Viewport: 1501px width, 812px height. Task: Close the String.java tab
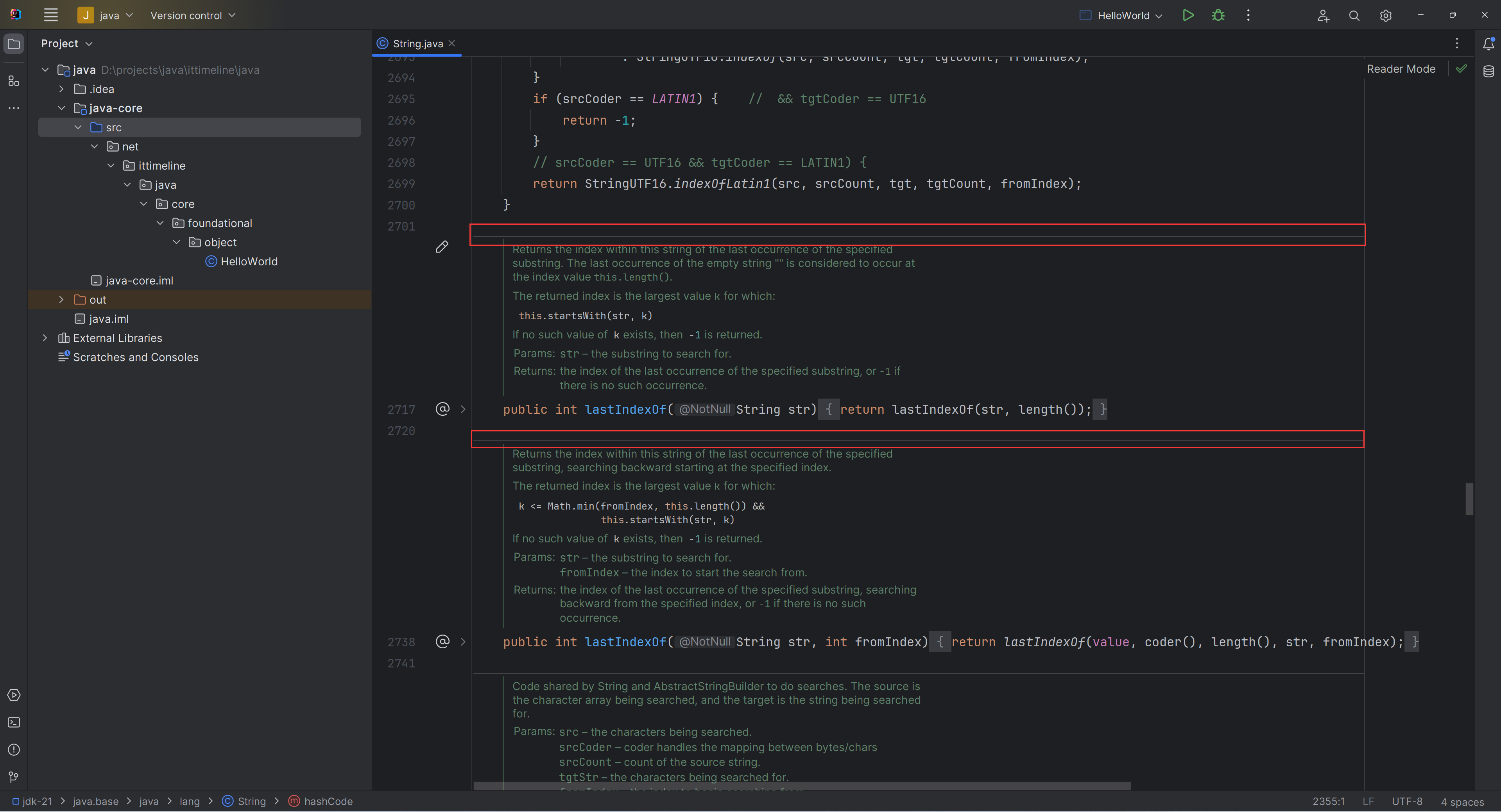point(451,43)
